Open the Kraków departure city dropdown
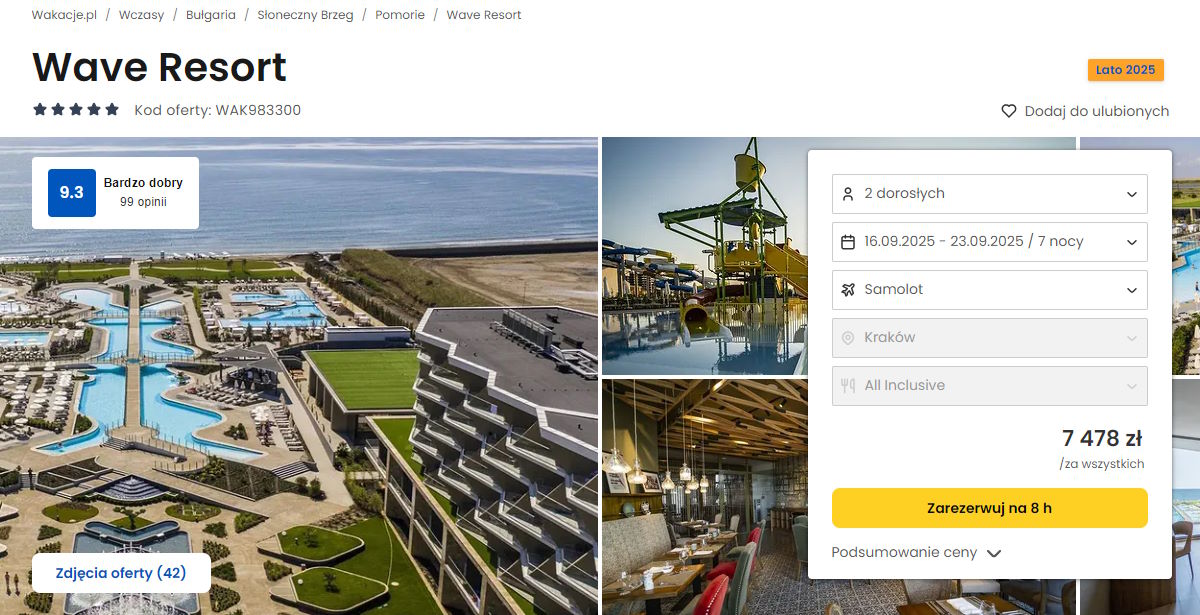This screenshot has height=615, width=1200. point(989,338)
